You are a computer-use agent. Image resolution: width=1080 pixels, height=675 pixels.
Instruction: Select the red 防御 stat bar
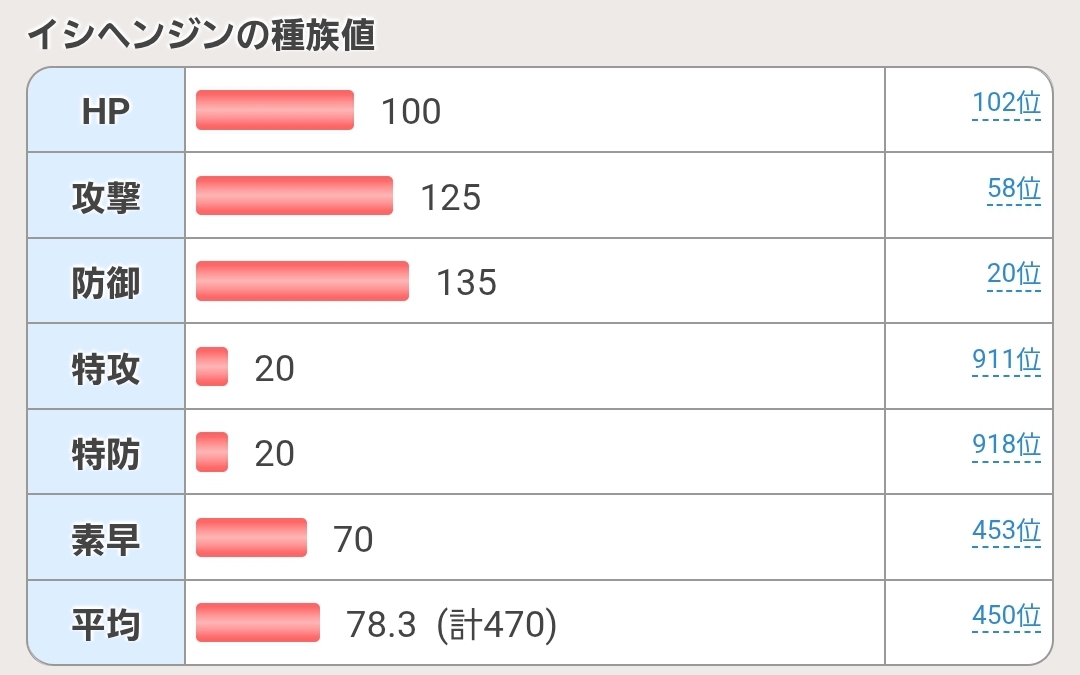coord(302,281)
